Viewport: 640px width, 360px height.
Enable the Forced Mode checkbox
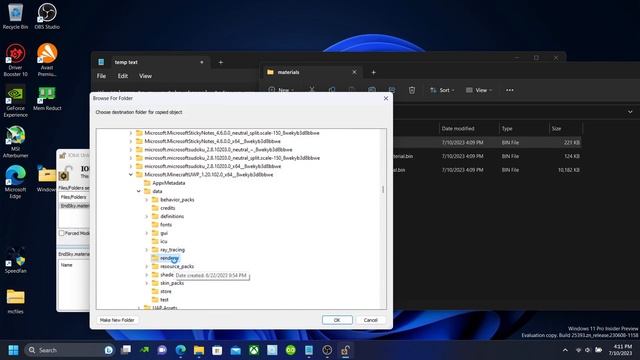[x=62, y=233]
